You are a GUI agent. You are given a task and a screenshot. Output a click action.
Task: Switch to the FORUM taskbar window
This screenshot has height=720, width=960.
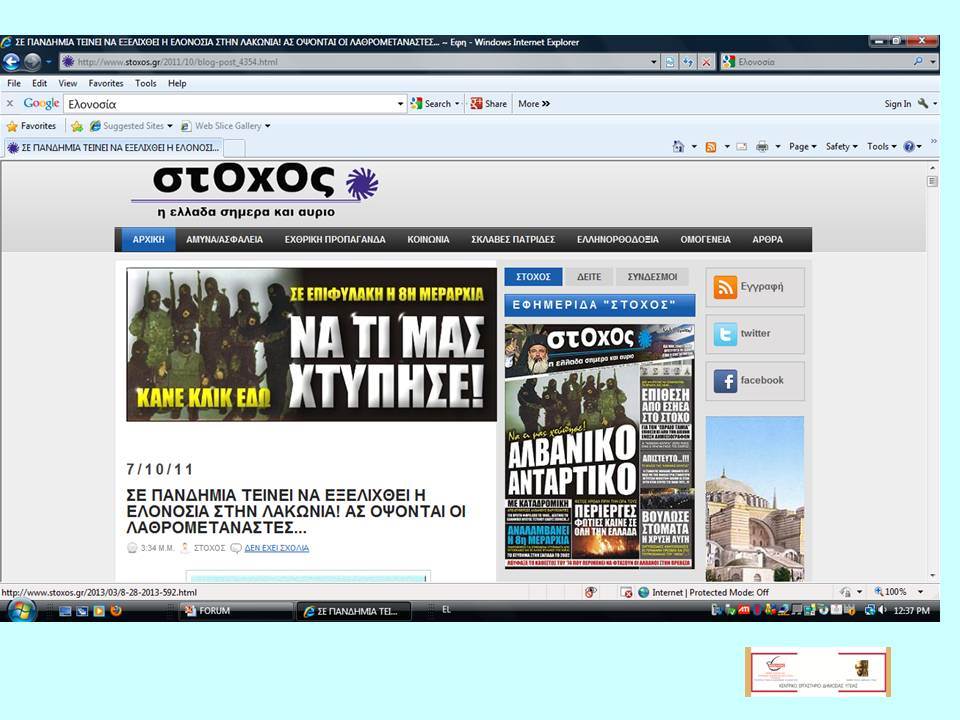tap(236, 610)
